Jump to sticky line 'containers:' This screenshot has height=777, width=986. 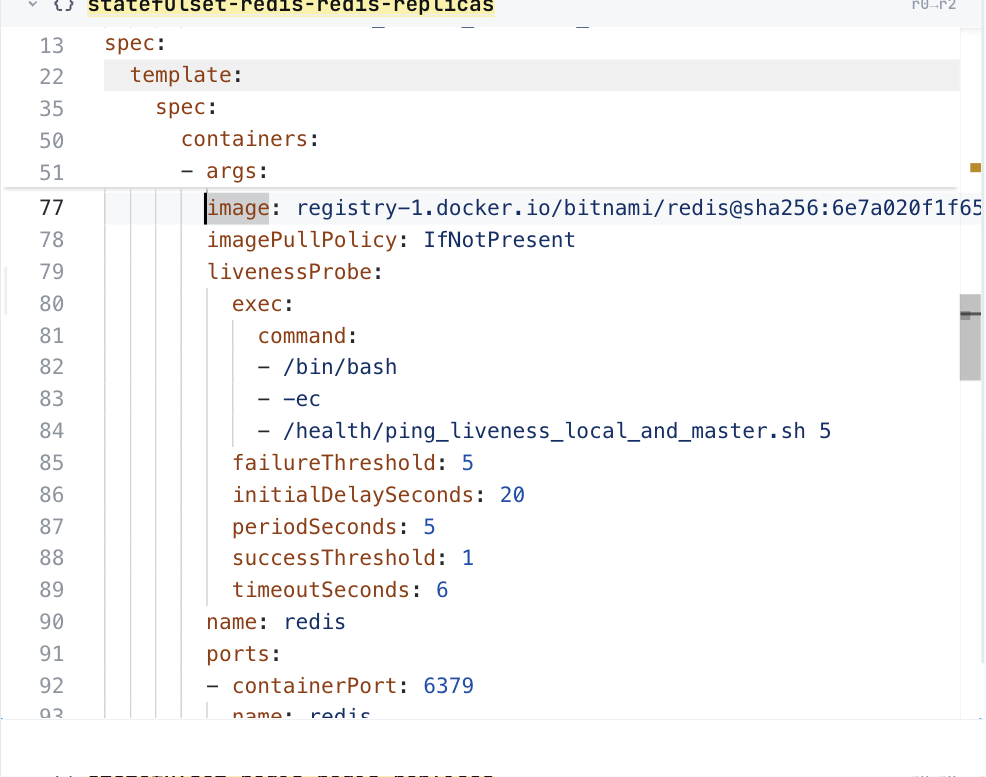tap(250, 139)
